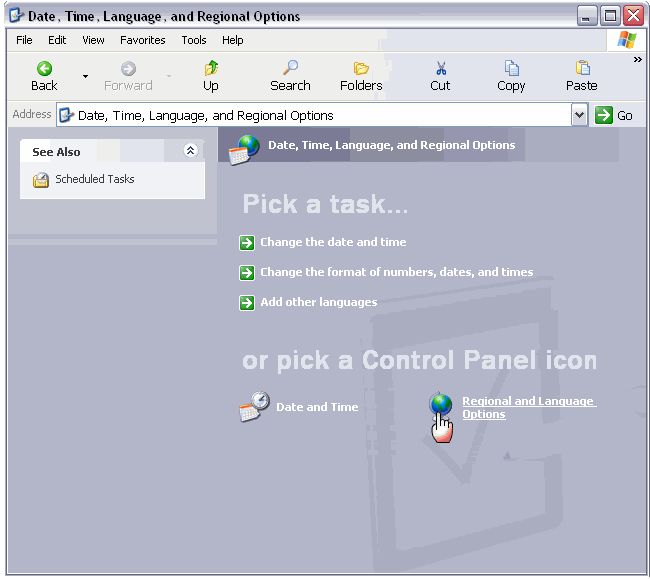Close the Control Panel window
650x580 pixels.
tap(633, 16)
